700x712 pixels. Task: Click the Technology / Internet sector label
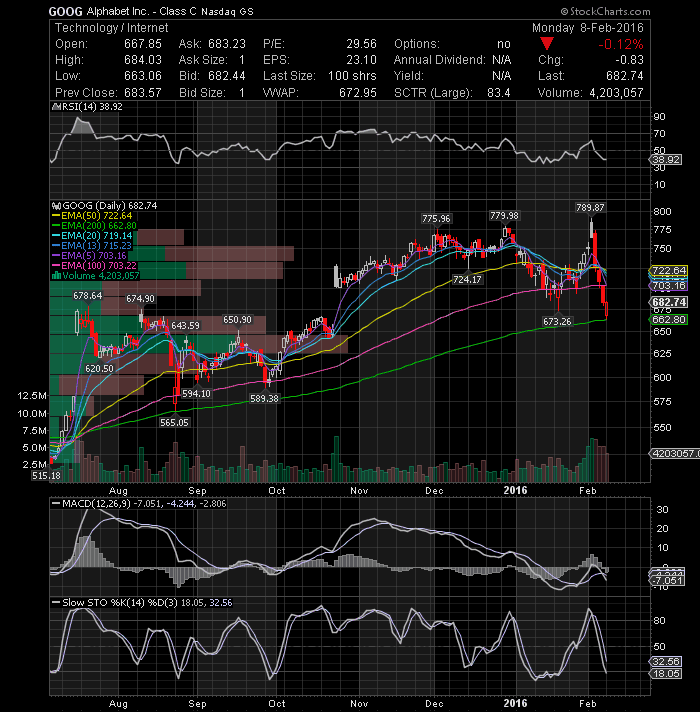coord(112,28)
